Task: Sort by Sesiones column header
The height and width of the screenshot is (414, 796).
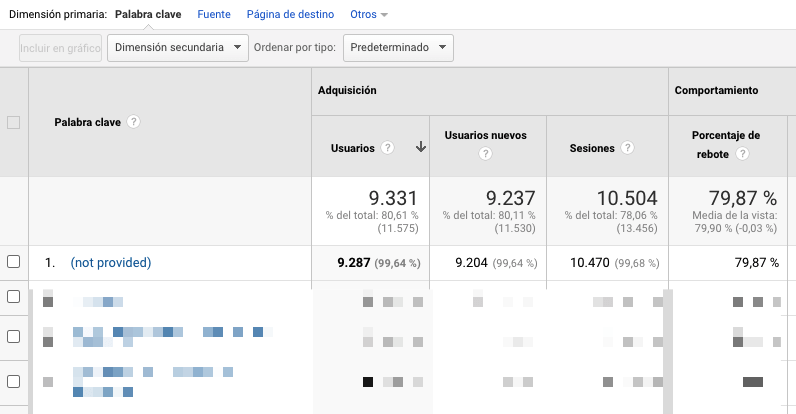Action: point(592,148)
